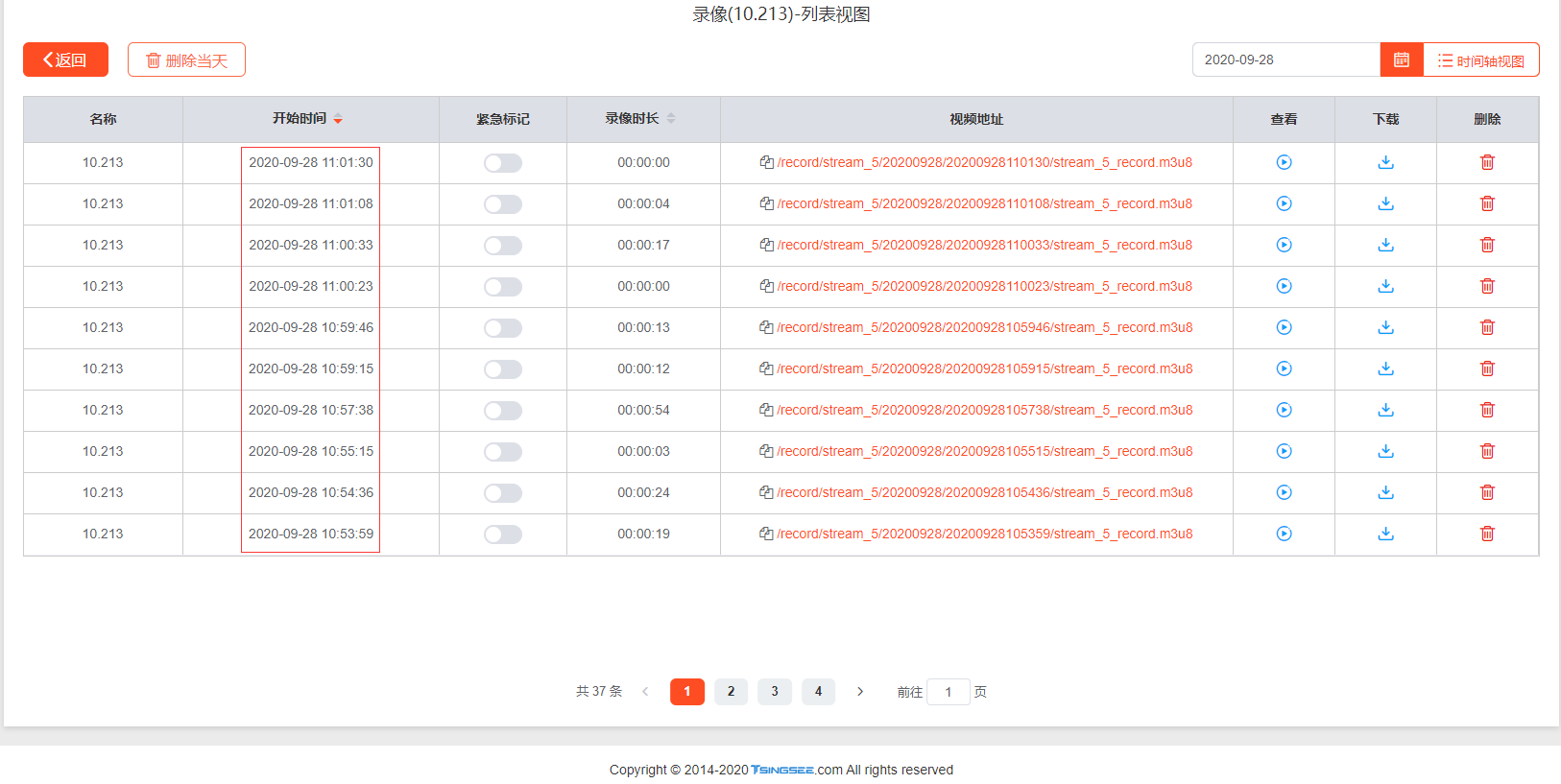Go to next page arrow
This screenshot has width=1561, height=784.
click(860, 691)
